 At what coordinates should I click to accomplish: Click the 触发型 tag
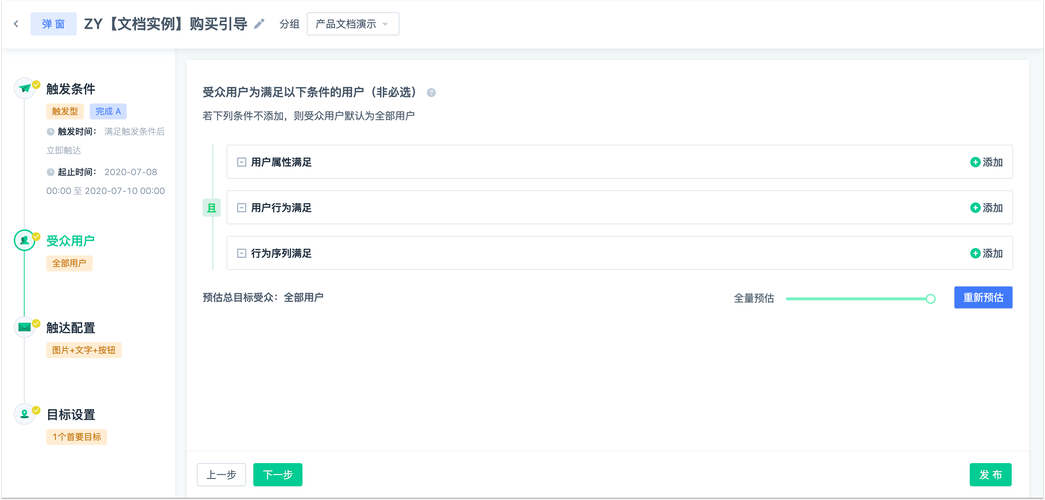pos(65,111)
